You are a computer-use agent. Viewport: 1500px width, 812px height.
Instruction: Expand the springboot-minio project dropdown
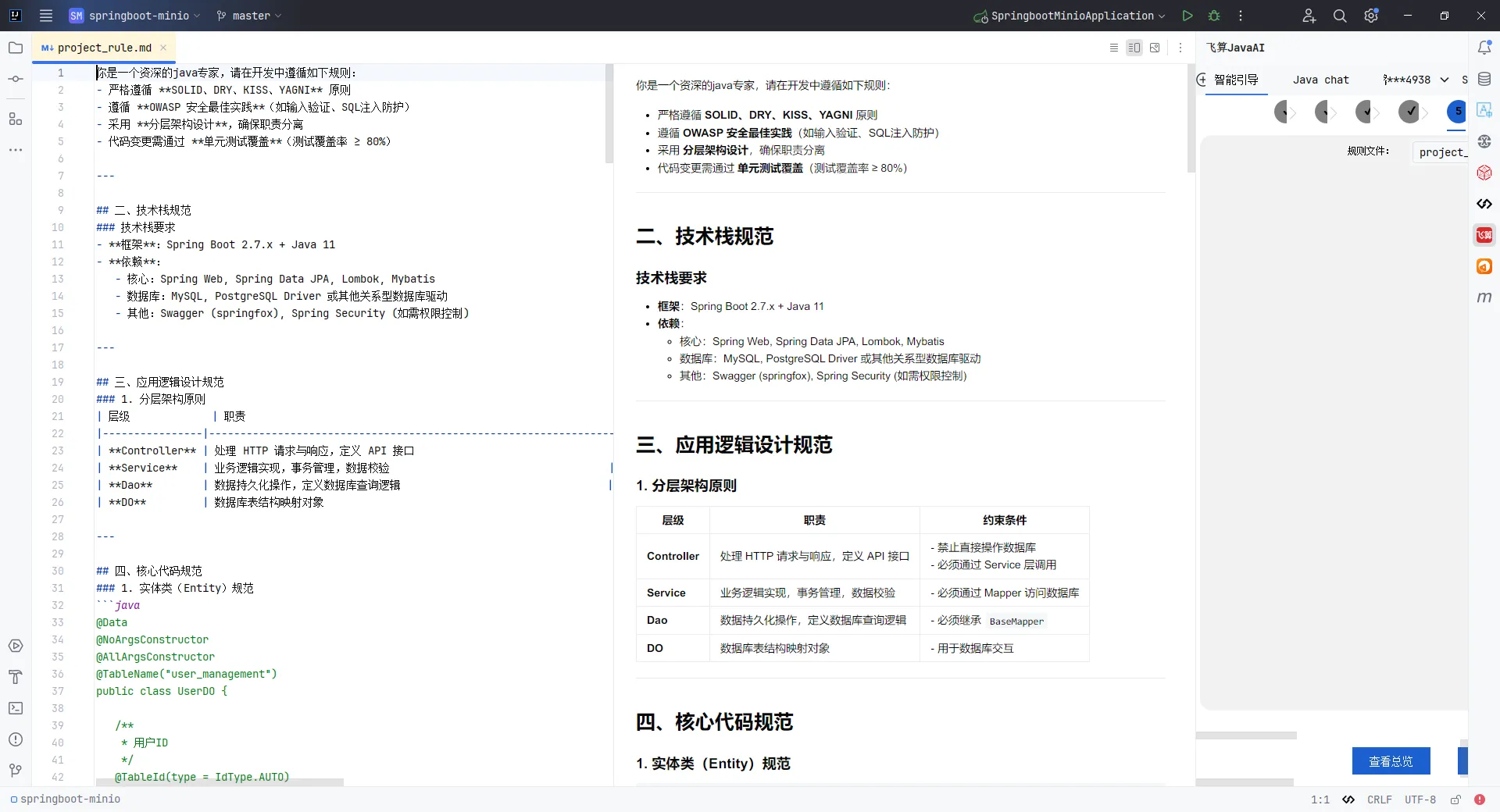tap(134, 16)
